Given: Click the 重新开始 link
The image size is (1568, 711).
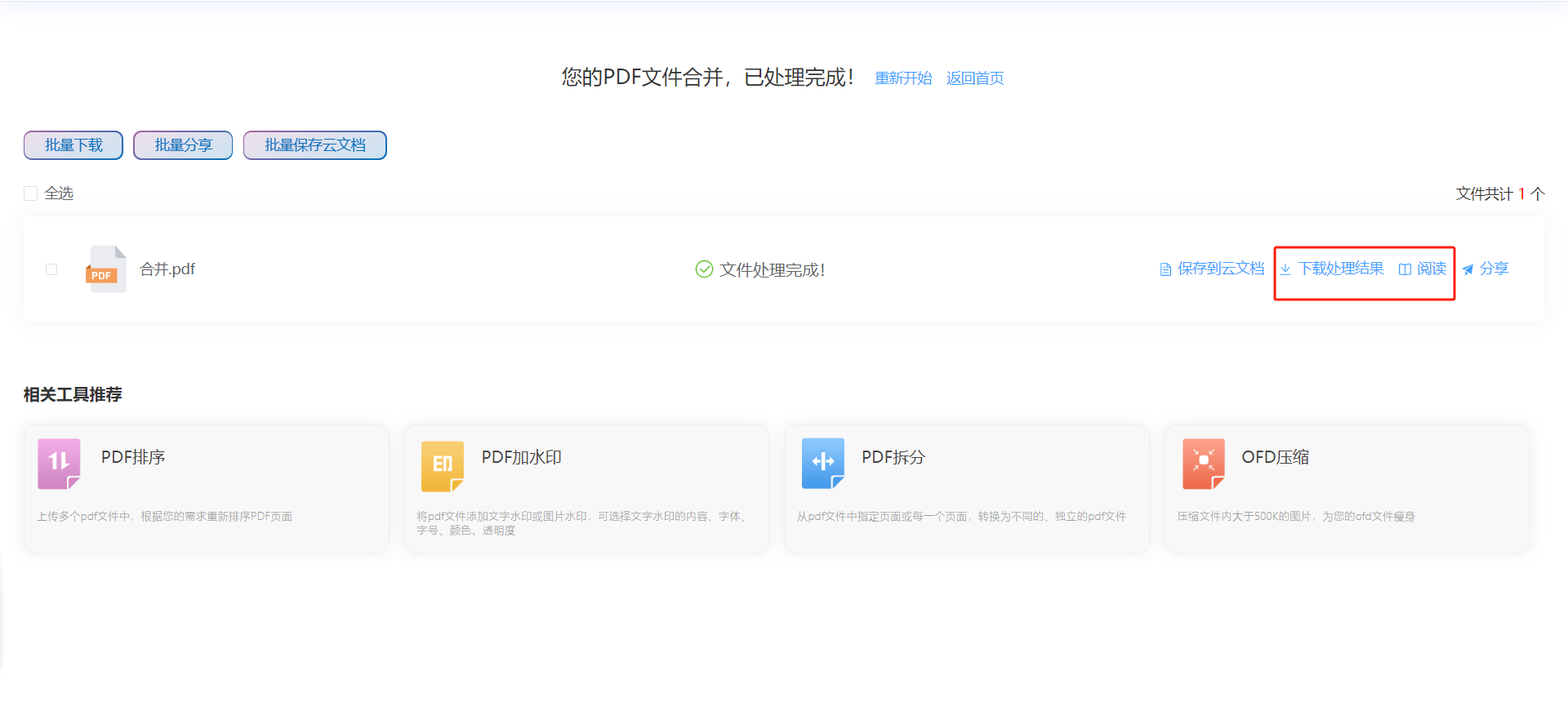Looking at the screenshot, I should click(903, 78).
